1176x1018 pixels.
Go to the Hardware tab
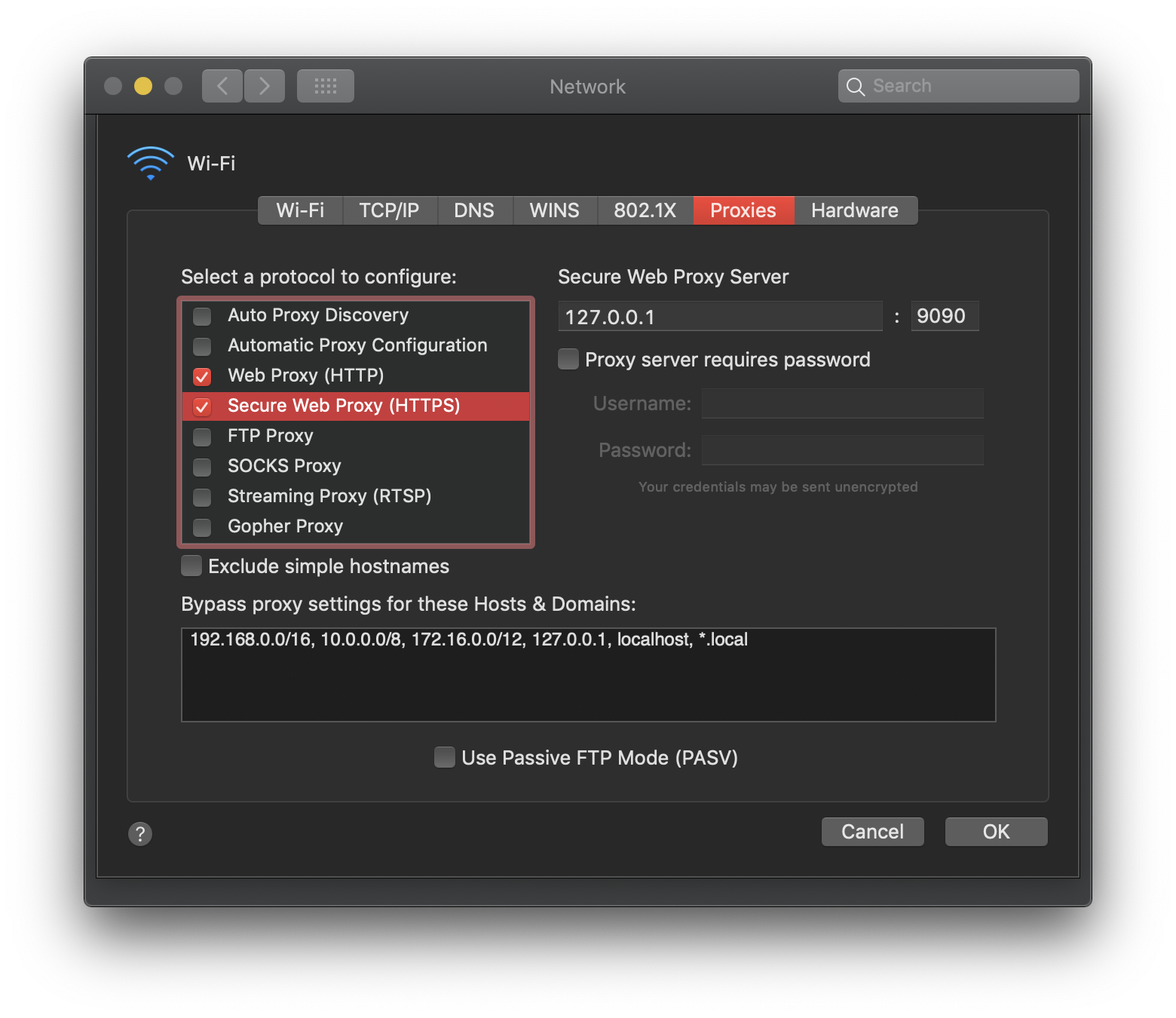pos(856,210)
